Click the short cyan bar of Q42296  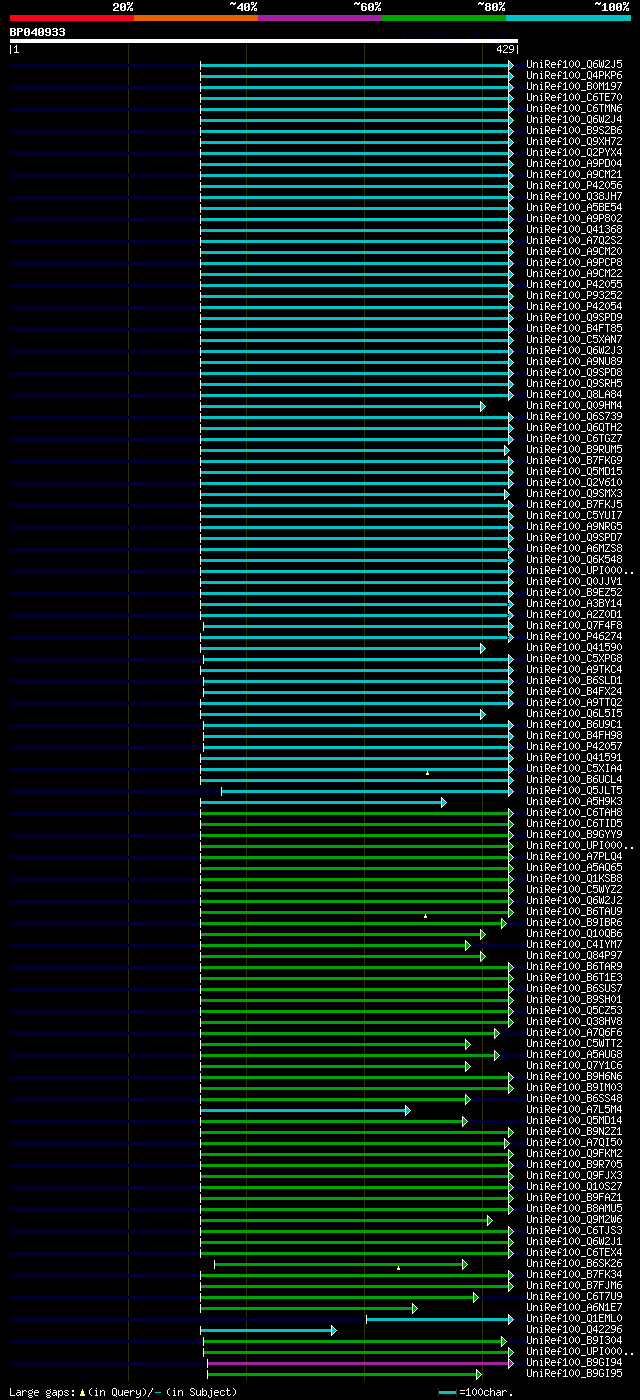[268, 1330]
